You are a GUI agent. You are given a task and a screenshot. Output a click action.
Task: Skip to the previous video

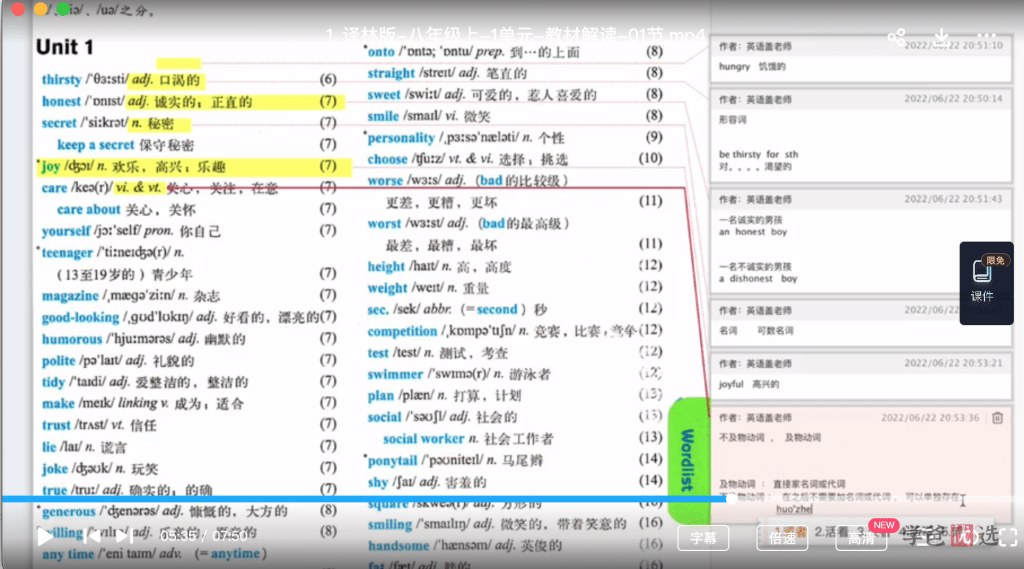pyautogui.click(x=93, y=537)
